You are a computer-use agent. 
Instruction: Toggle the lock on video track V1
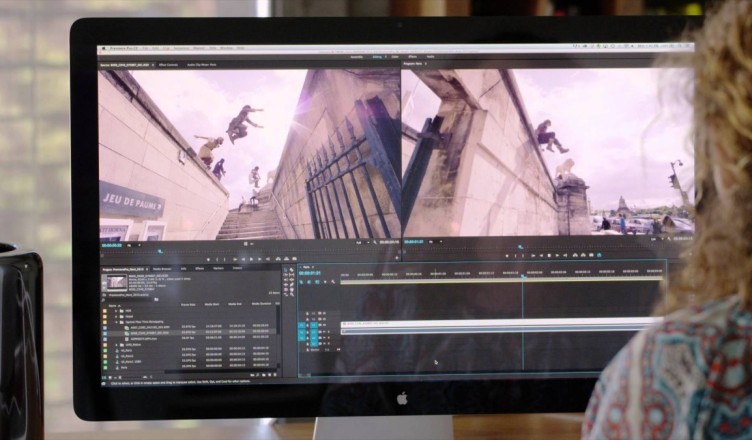point(307,325)
